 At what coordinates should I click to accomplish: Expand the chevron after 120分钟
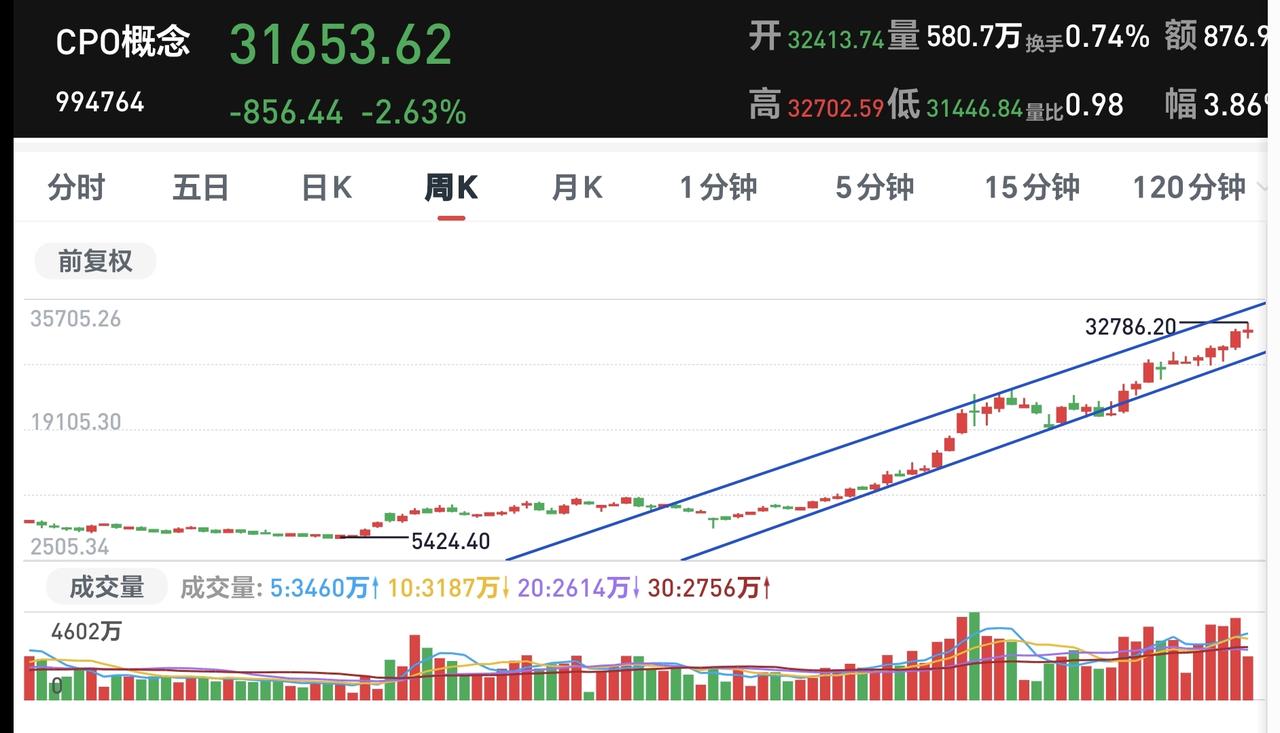[x=1263, y=187]
